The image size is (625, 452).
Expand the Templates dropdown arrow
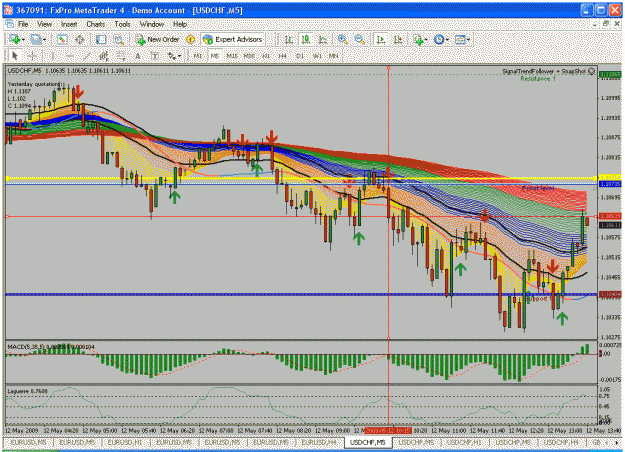pos(468,39)
